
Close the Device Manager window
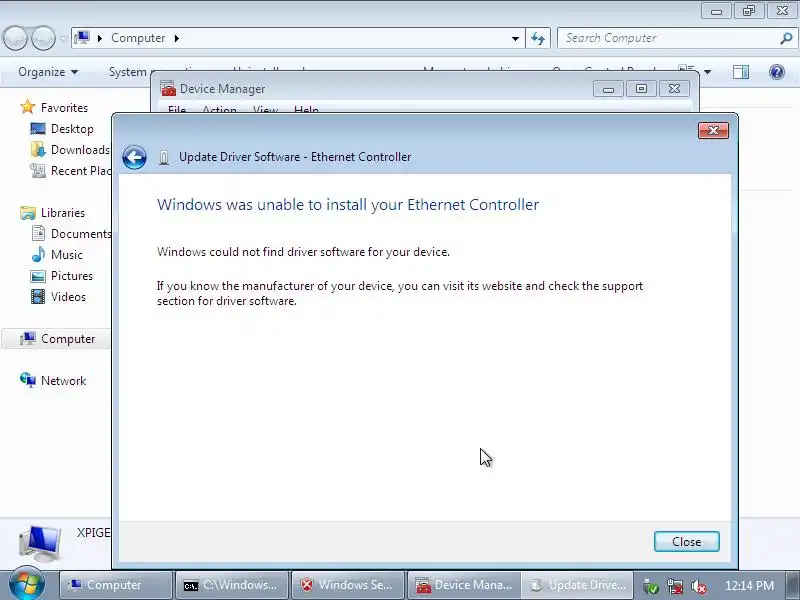click(674, 89)
